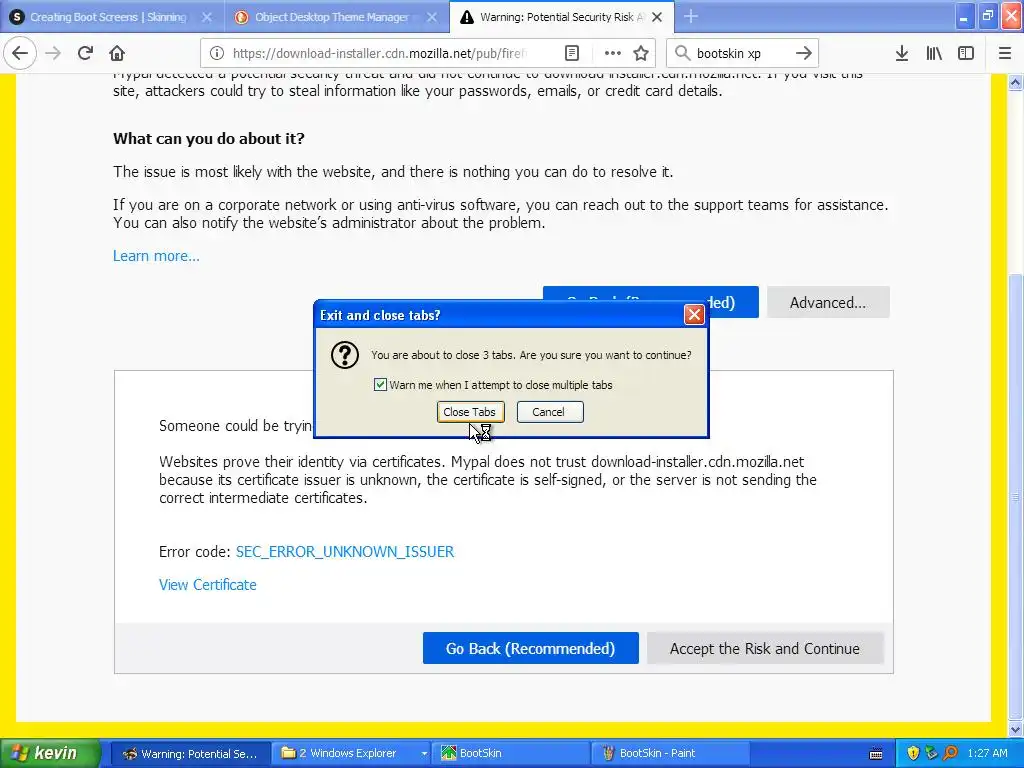1024x768 pixels.
Task: Go to the Home page icon
Action: [117, 53]
